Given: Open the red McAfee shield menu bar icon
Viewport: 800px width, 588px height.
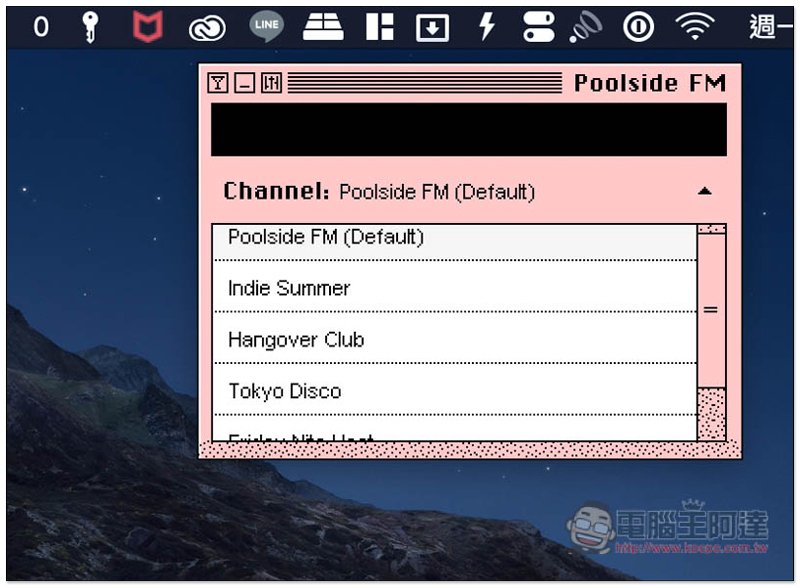Looking at the screenshot, I should (x=147, y=27).
